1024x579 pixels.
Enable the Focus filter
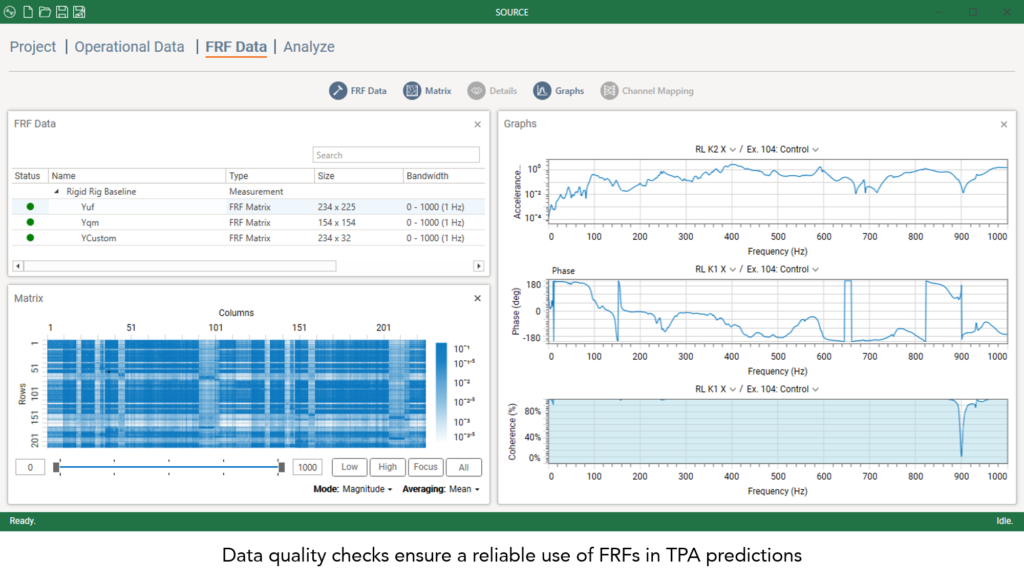pyautogui.click(x=427, y=467)
